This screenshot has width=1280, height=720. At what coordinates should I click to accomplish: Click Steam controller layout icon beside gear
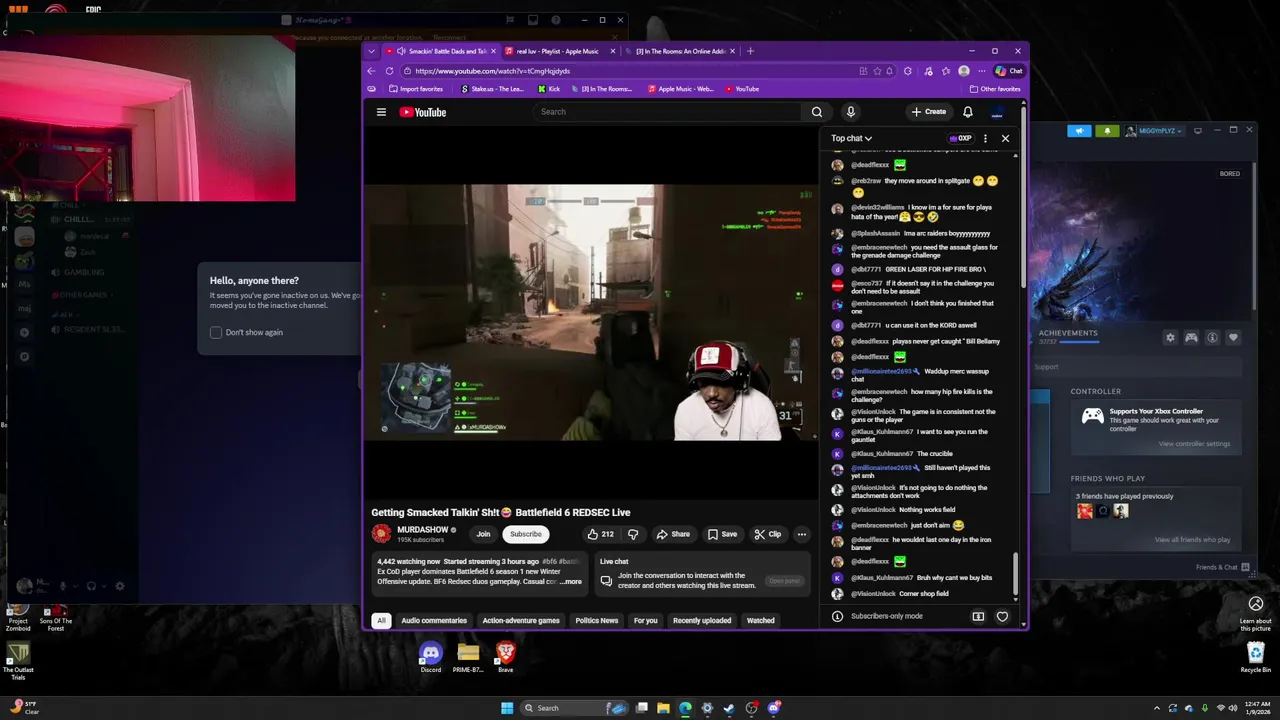click(1191, 338)
